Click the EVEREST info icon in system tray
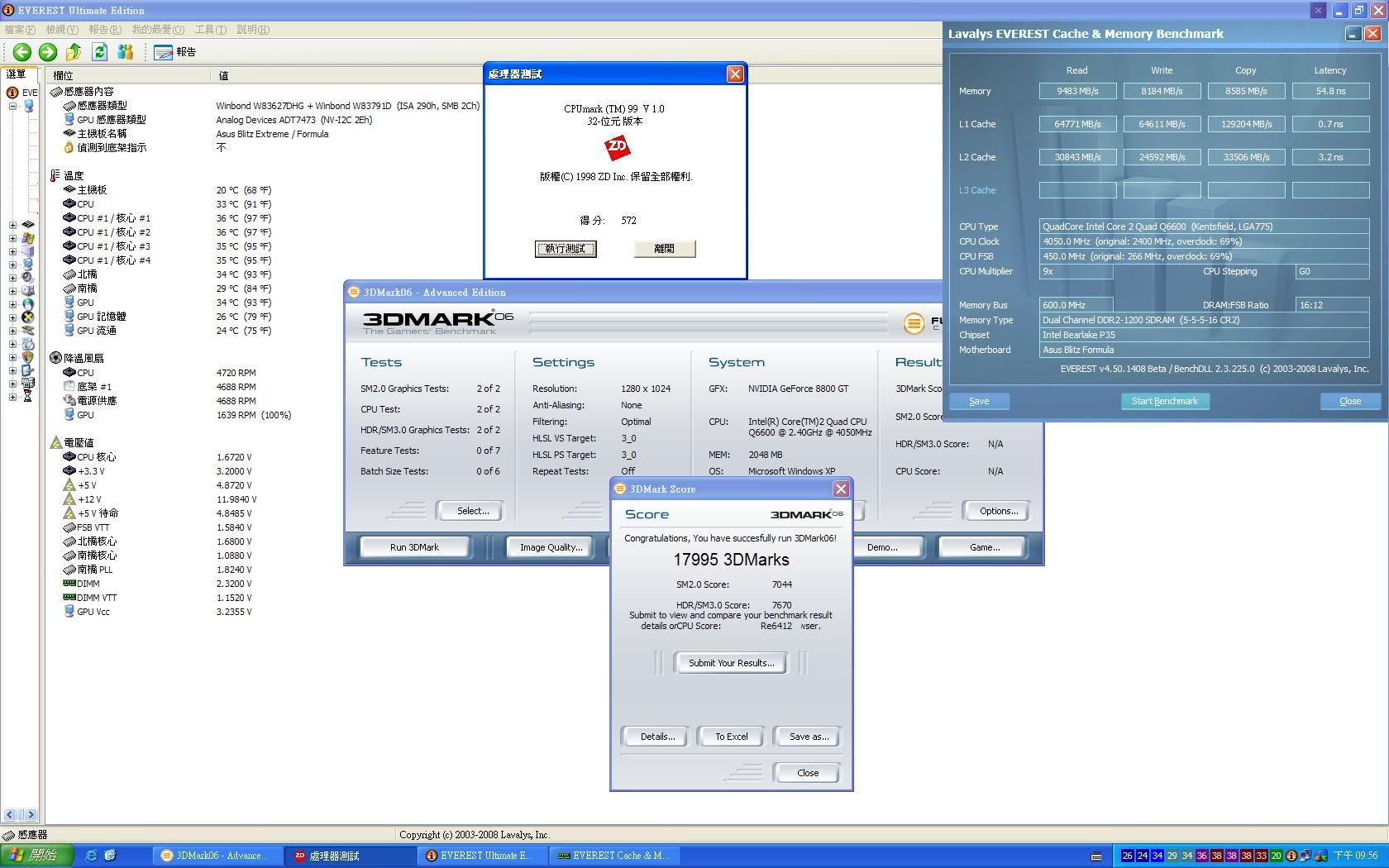The width and height of the screenshot is (1389, 868). coord(1291,856)
